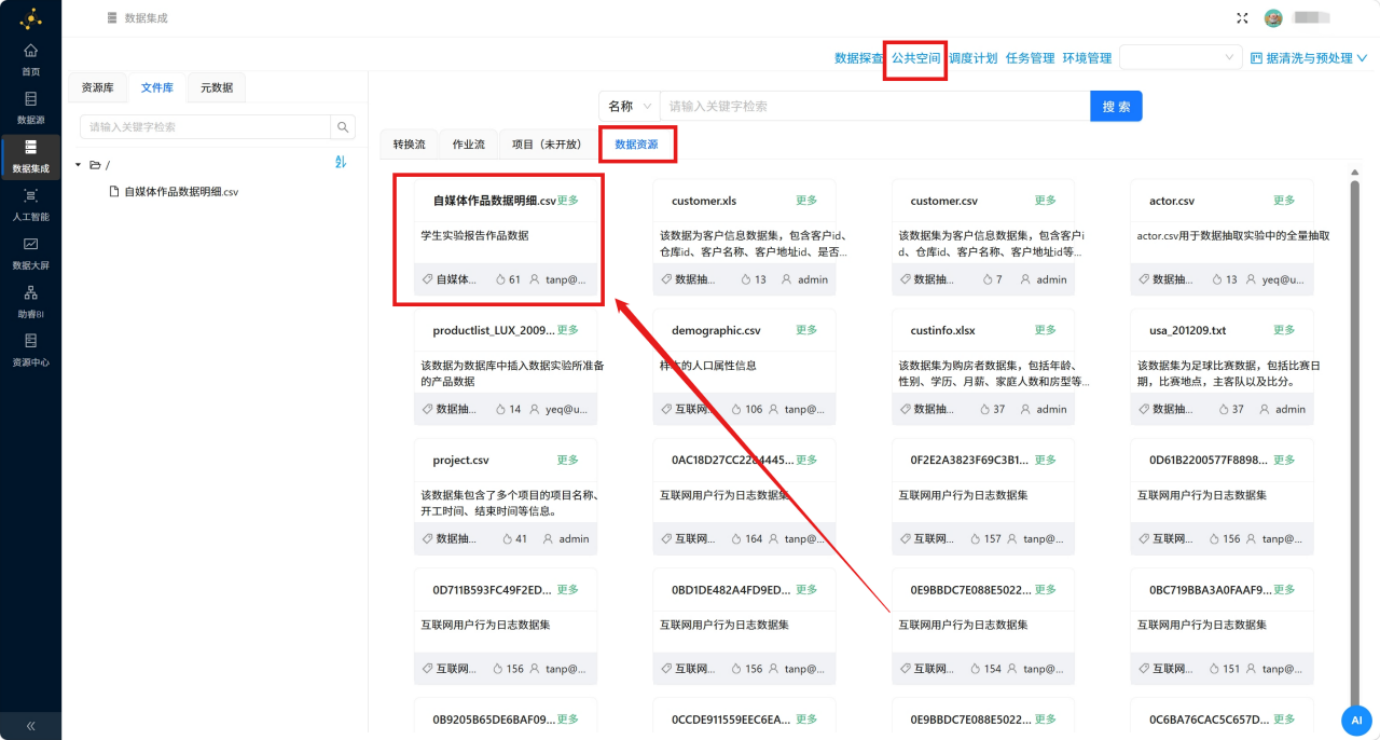Switch to the 作业流 tab
This screenshot has height=740, width=1380.
(469, 144)
